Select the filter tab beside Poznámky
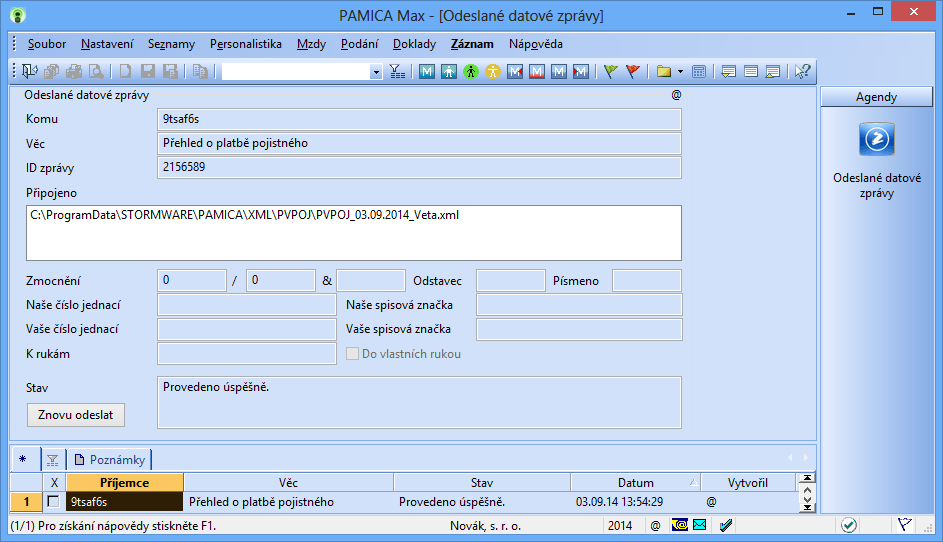 pos(53,460)
